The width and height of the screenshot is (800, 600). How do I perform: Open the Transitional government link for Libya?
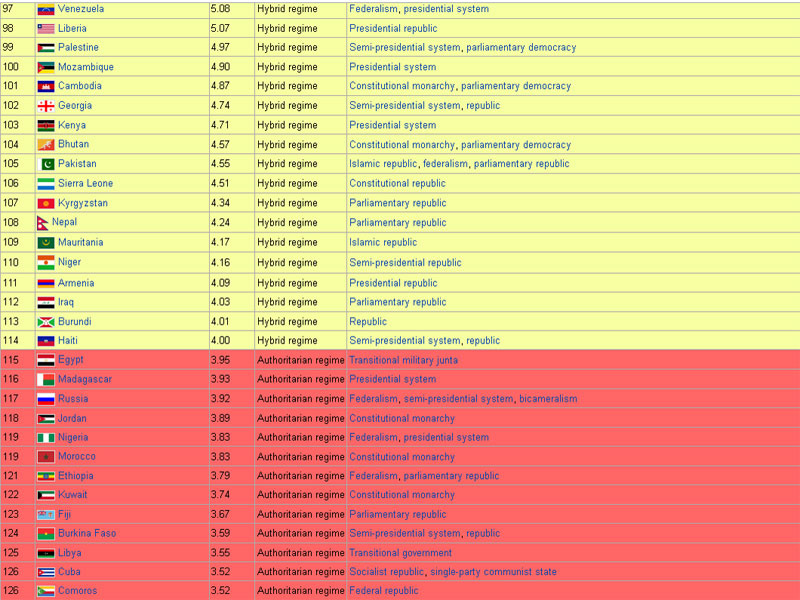(400, 553)
